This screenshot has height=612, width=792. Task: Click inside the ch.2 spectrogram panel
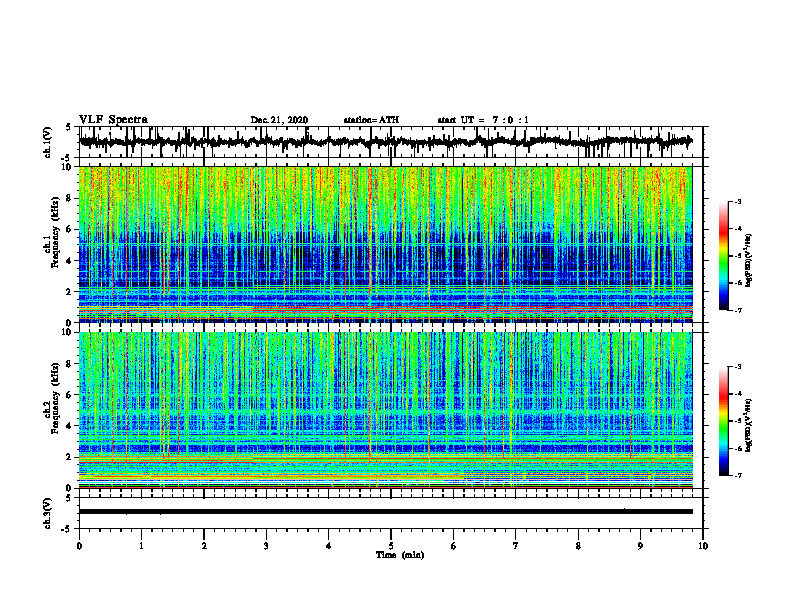[x=385, y=410]
